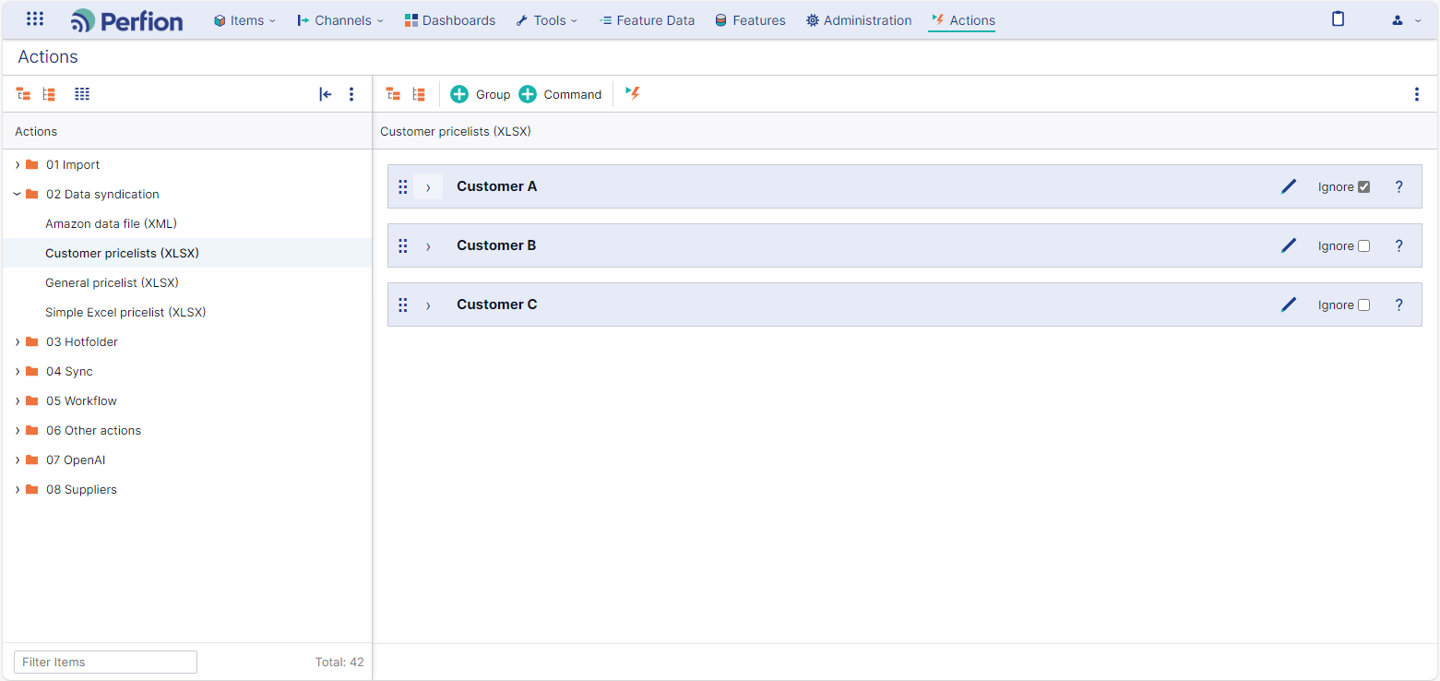This screenshot has height=681, width=1440.
Task: Click Customer C title text
Action: (497, 304)
